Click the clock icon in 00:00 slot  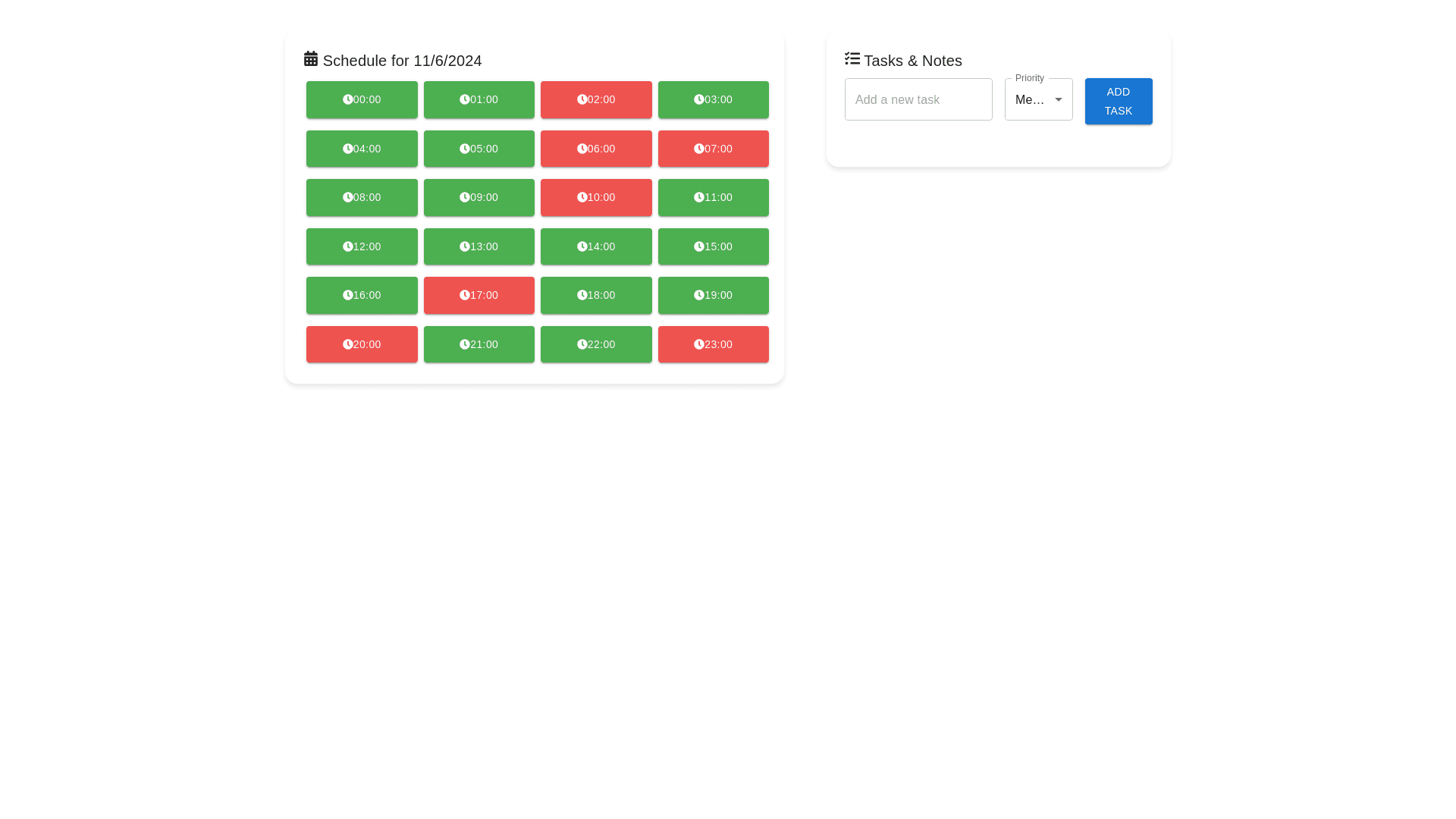(x=347, y=99)
